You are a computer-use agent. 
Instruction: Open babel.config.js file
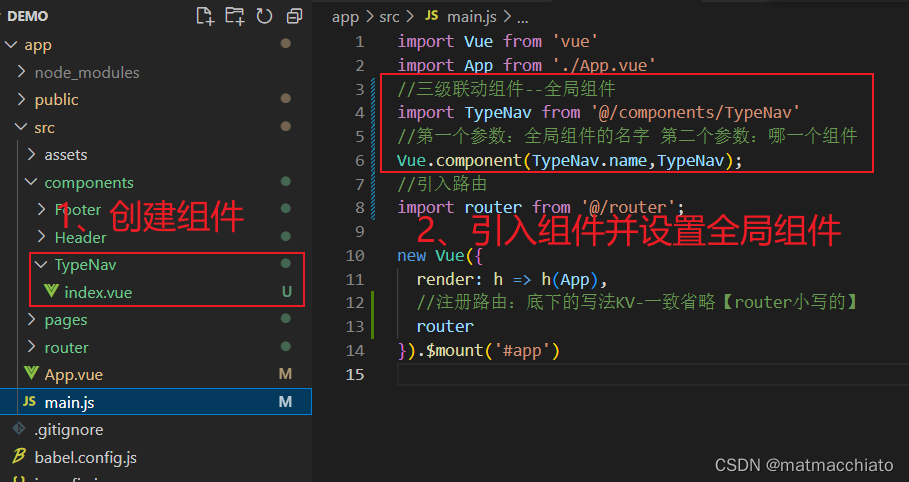(86, 458)
